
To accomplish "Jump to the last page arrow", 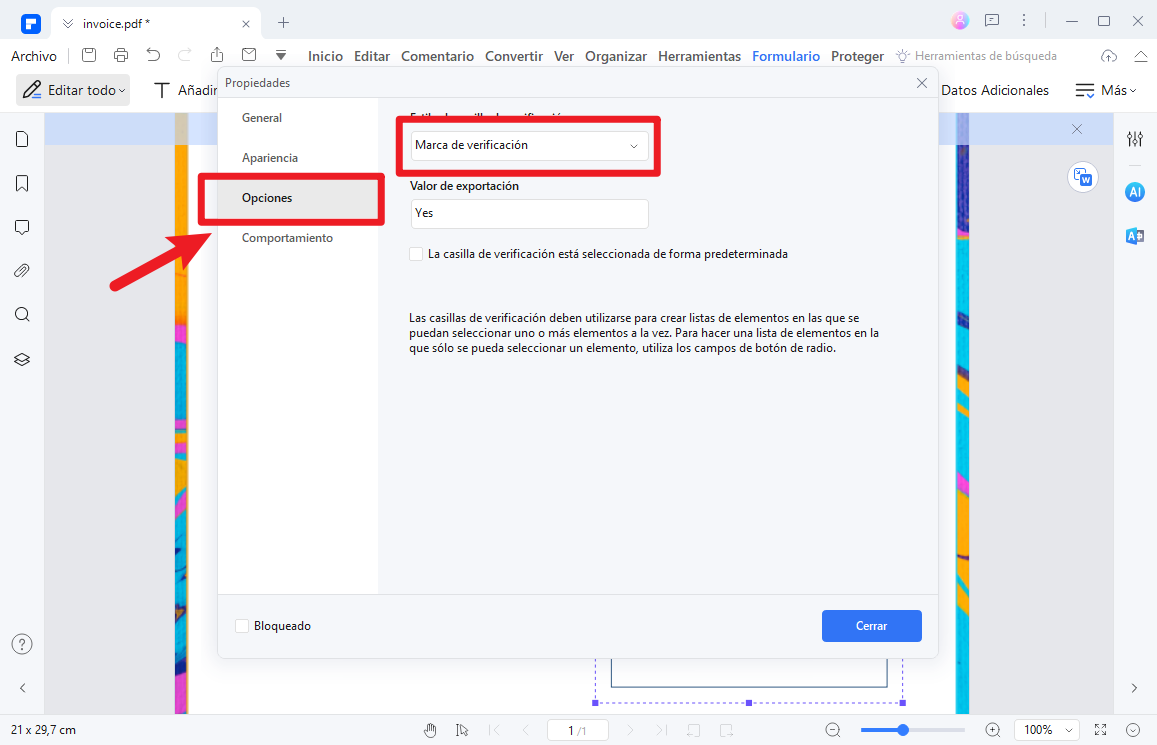I will 661,730.
